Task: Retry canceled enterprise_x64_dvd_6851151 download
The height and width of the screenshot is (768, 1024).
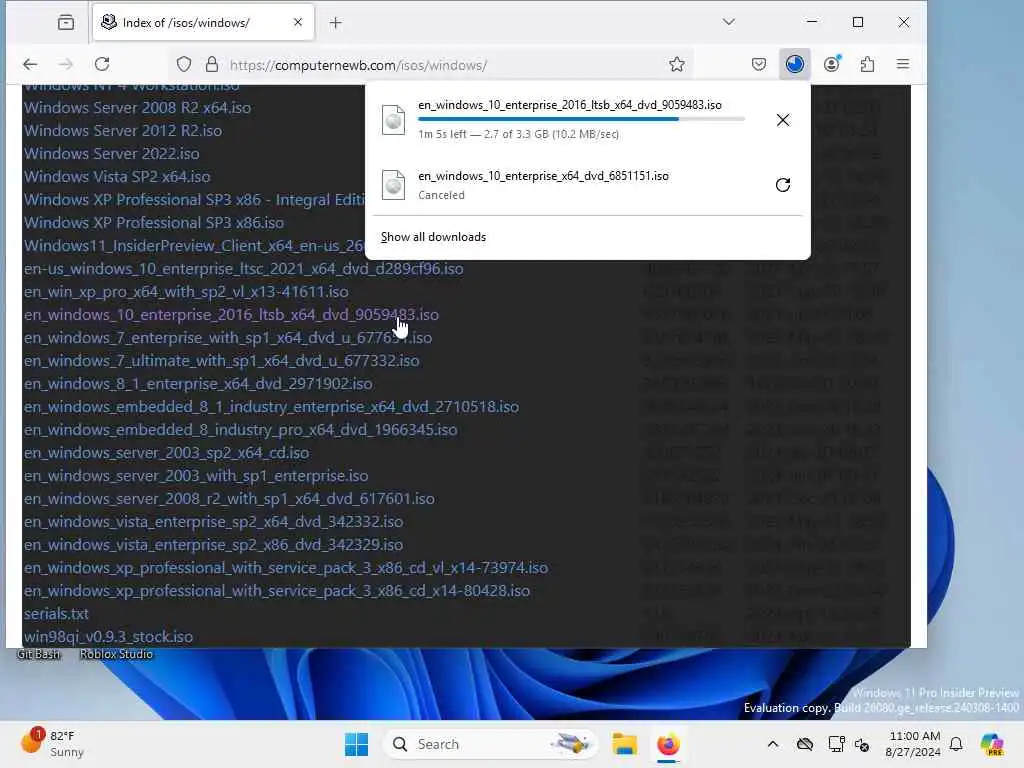Action: click(x=782, y=185)
